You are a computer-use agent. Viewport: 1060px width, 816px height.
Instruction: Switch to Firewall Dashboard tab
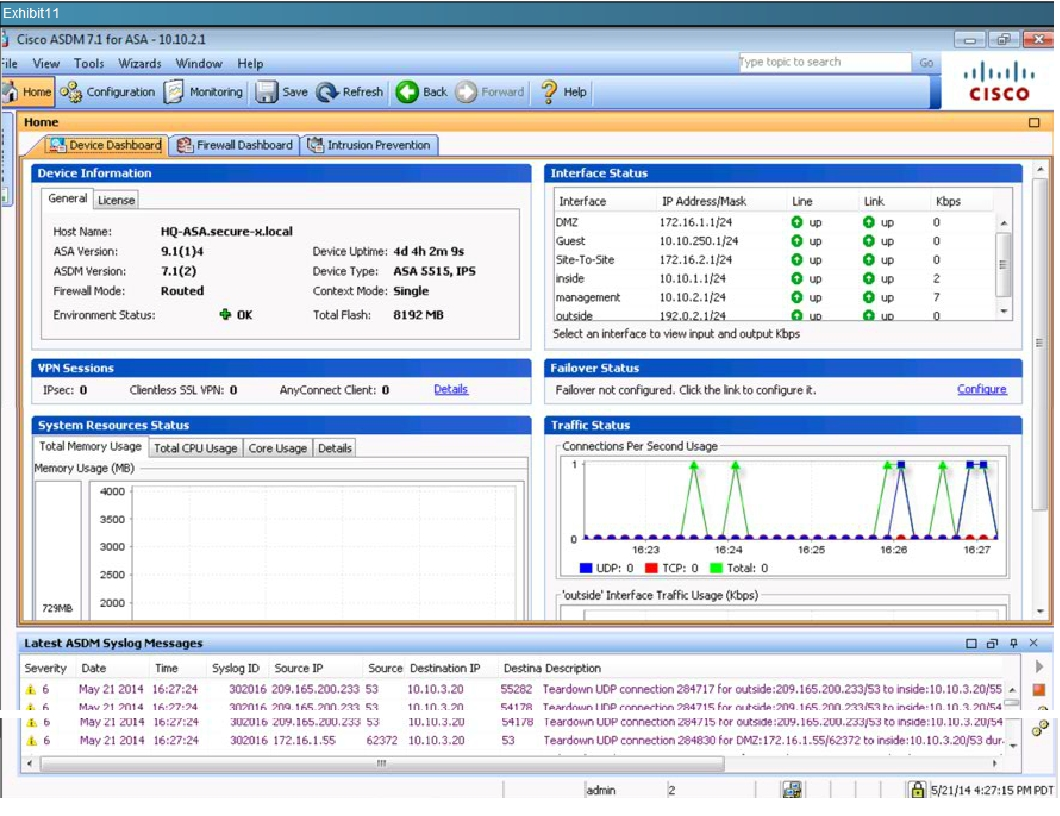235,145
